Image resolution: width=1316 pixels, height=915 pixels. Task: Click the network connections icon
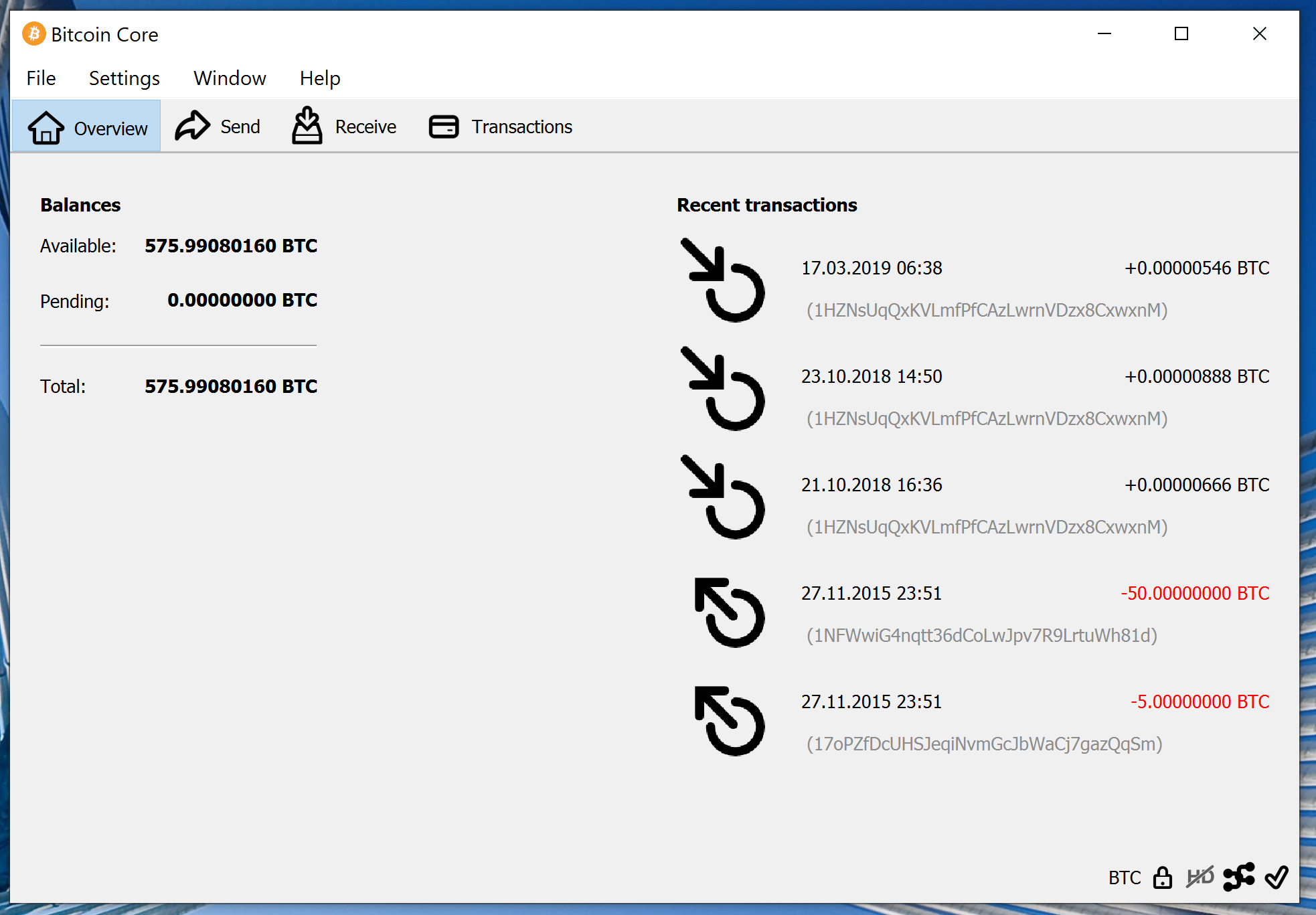point(1238,877)
